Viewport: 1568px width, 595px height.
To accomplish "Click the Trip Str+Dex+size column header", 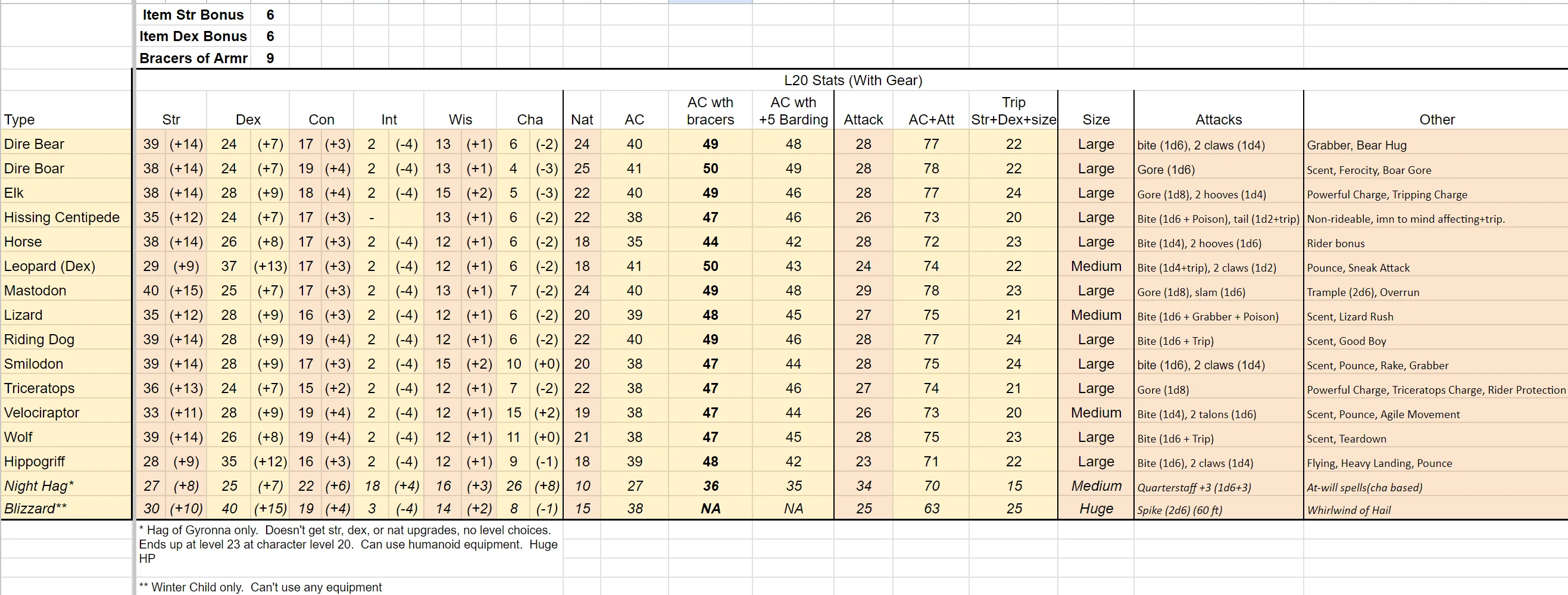I will 1013,110.
